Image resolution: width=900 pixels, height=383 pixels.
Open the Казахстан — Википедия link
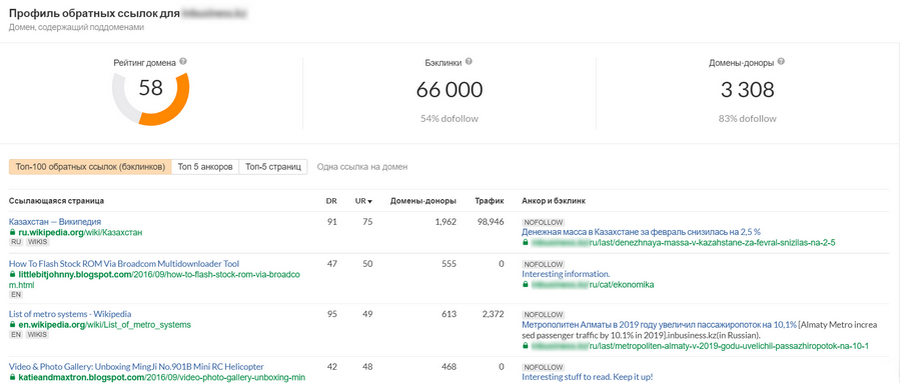(55, 222)
